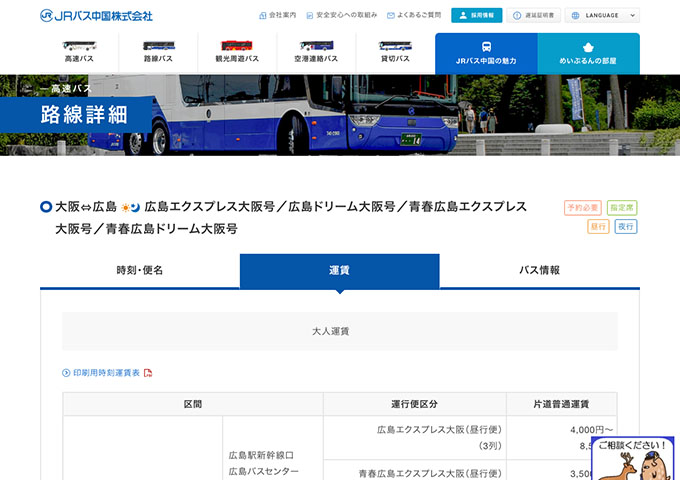Click the building icon beside 会社案内
680x480 pixels.
point(262,16)
